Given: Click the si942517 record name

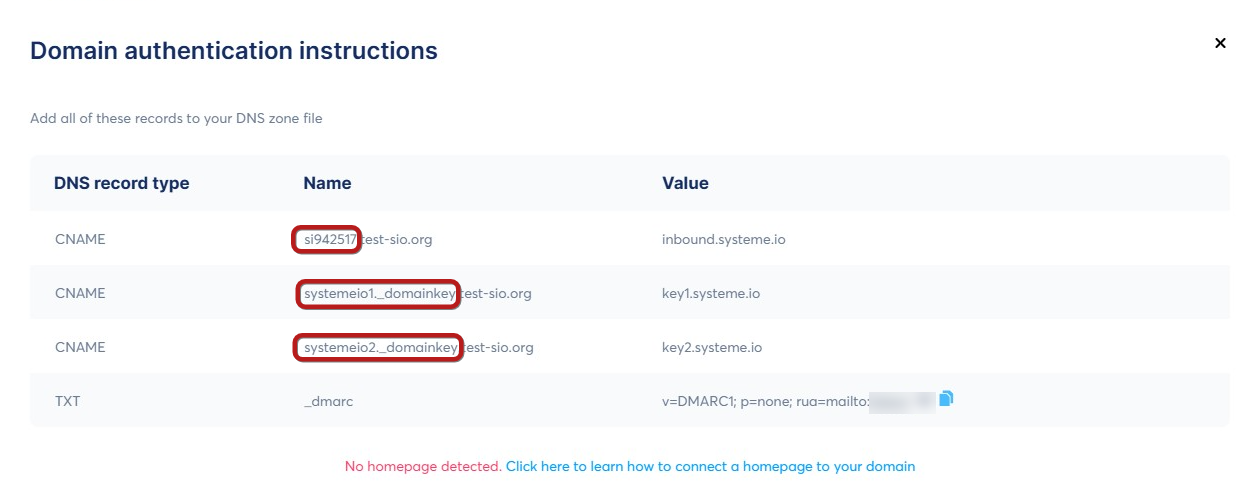Looking at the screenshot, I should coord(328,240).
